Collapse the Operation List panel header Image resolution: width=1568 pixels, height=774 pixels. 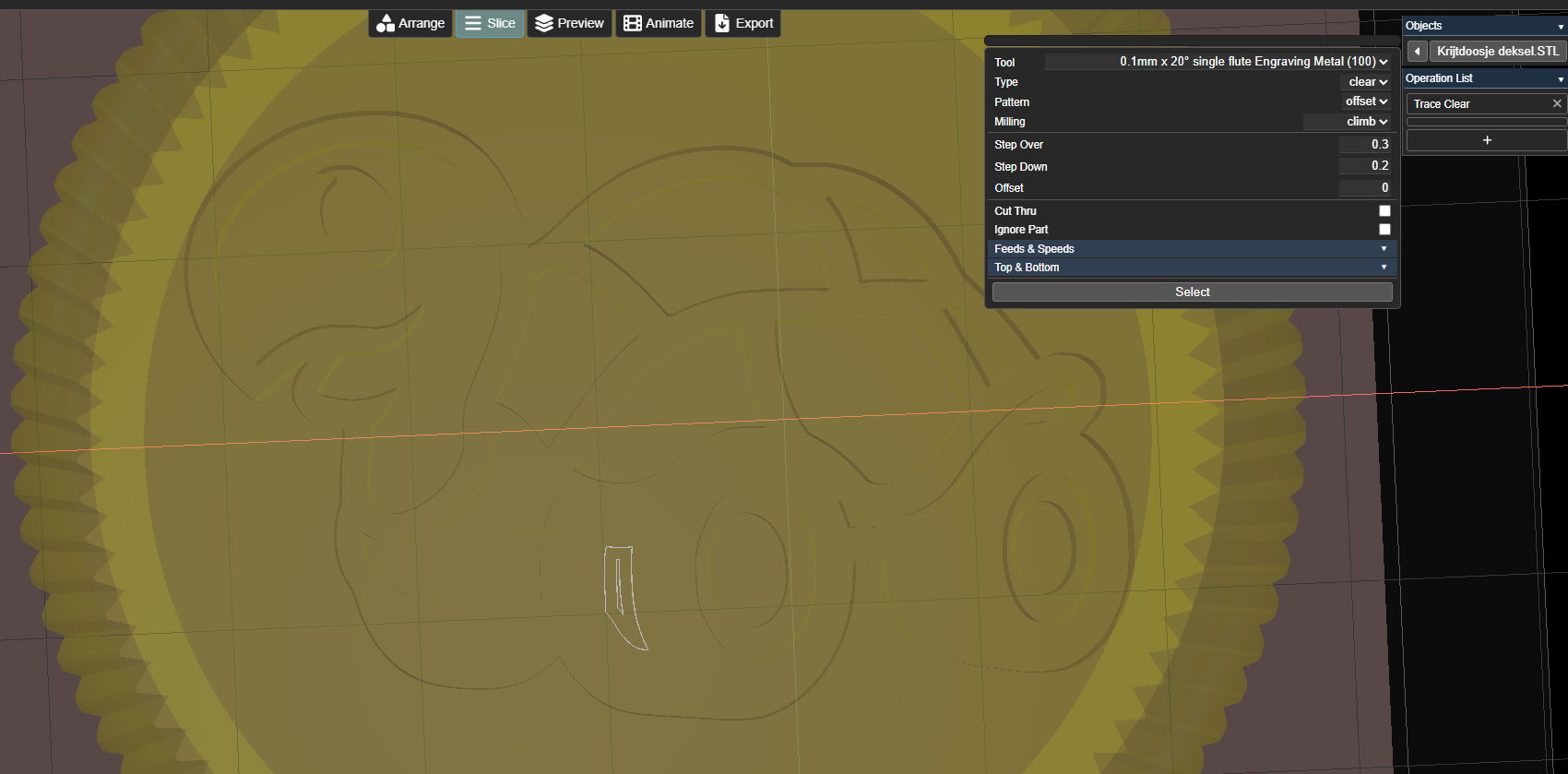pyautogui.click(x=1484, y=78)
